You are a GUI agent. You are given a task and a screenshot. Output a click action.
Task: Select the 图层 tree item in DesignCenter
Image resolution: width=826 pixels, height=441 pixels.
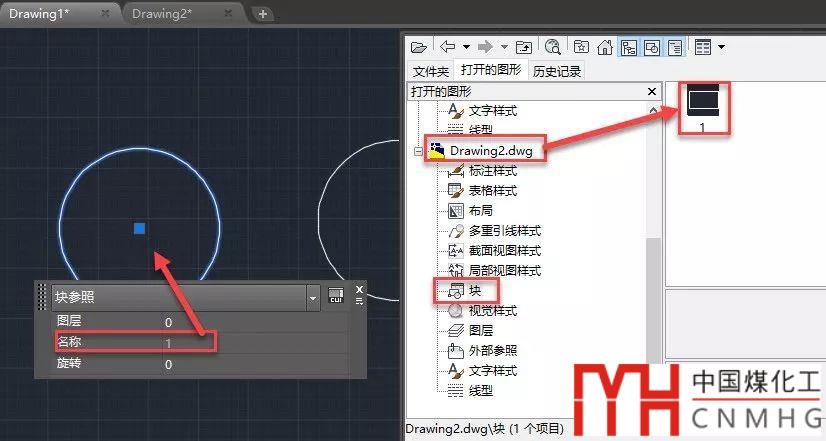(481, 330)
